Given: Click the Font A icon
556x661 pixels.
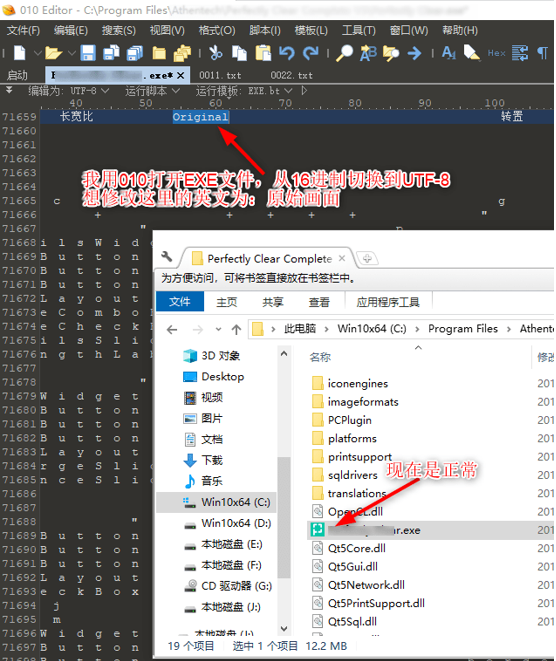Looking at the screenshot, I should pyautogui.click(x=449, y=53).
